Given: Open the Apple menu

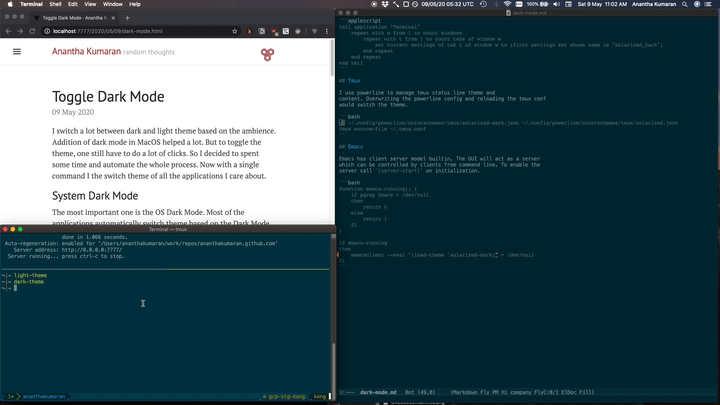Looking at the screenshot, I should [x=10, y=4].
